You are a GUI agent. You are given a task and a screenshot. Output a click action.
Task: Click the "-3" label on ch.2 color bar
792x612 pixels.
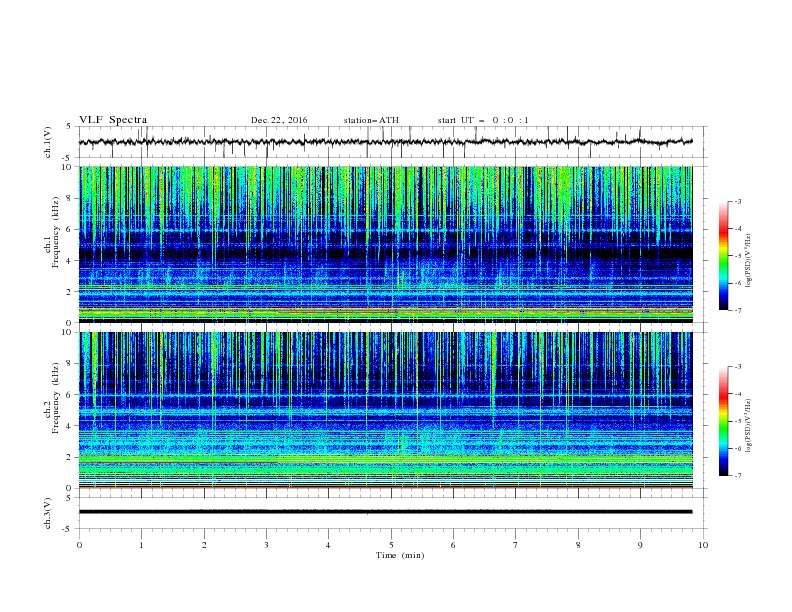(737, 367)
